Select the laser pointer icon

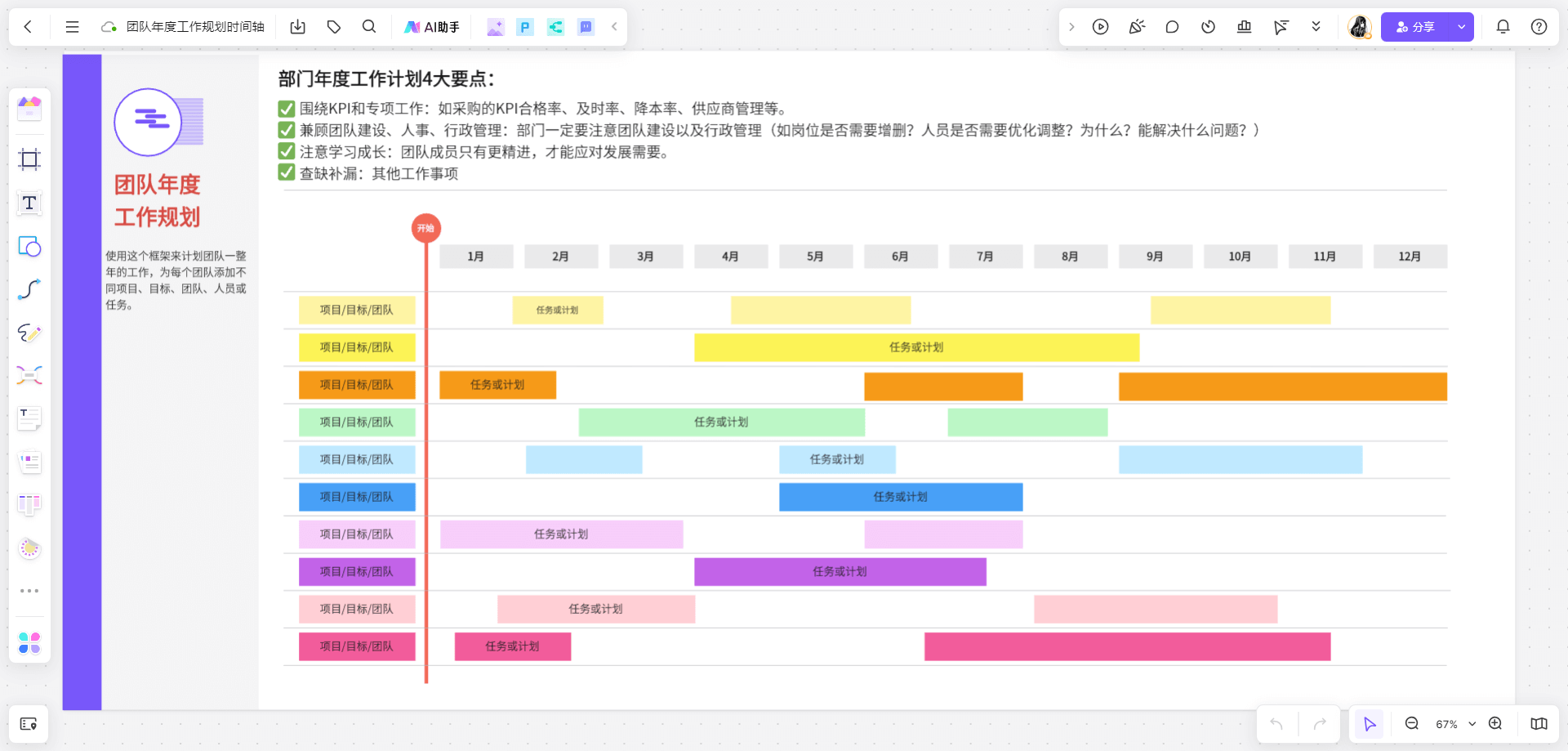coord(1281,27)
